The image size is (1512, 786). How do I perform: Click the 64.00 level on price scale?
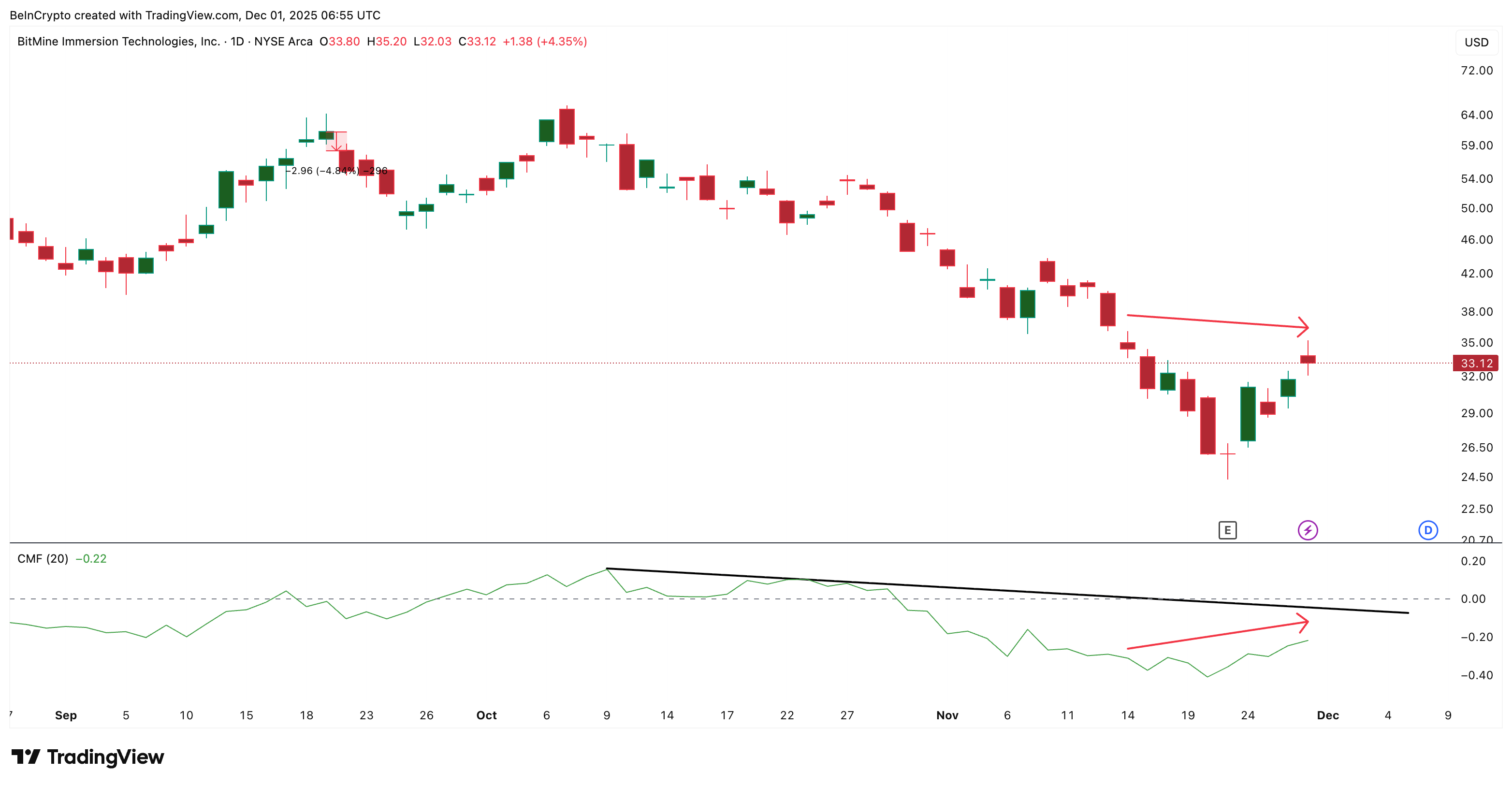coord(1476,115)
